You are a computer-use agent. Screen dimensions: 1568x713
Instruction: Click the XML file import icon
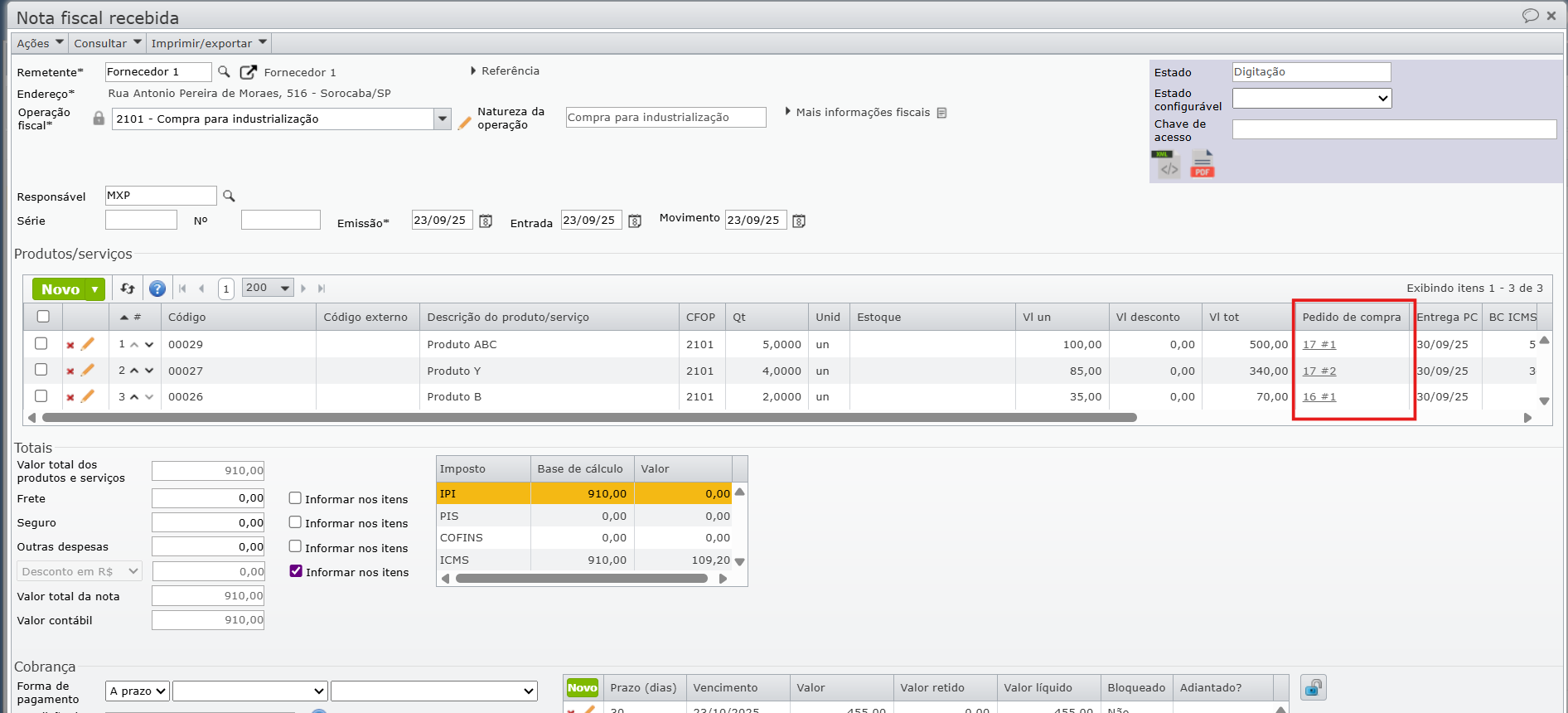click(1166, 164)
